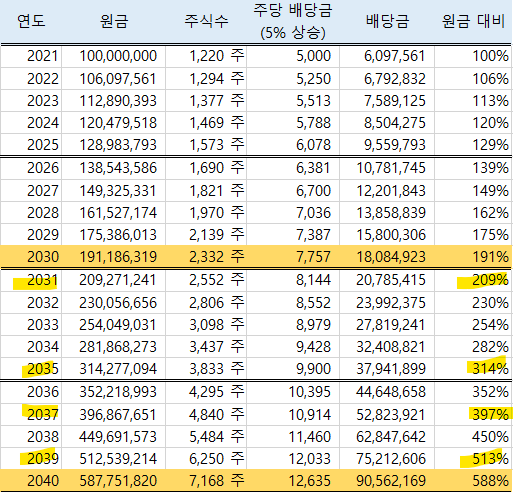
Task: Click principal cell 106,097,561
Action: 118,79
